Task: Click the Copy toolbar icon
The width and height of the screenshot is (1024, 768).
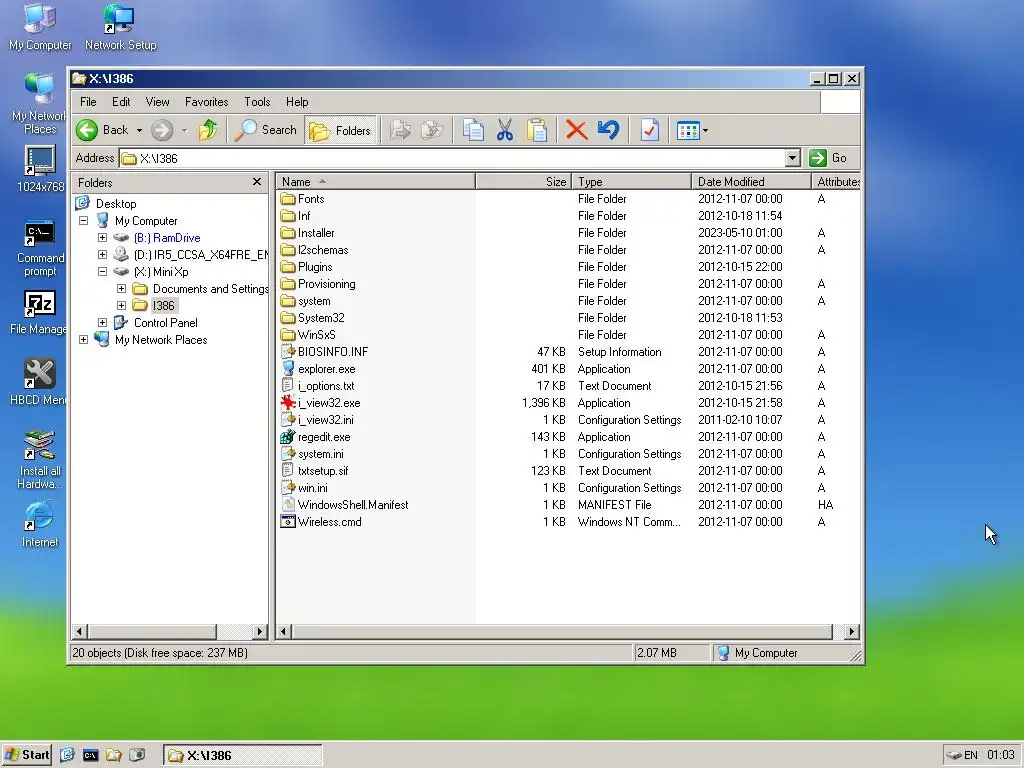Action: pos(473,130)
